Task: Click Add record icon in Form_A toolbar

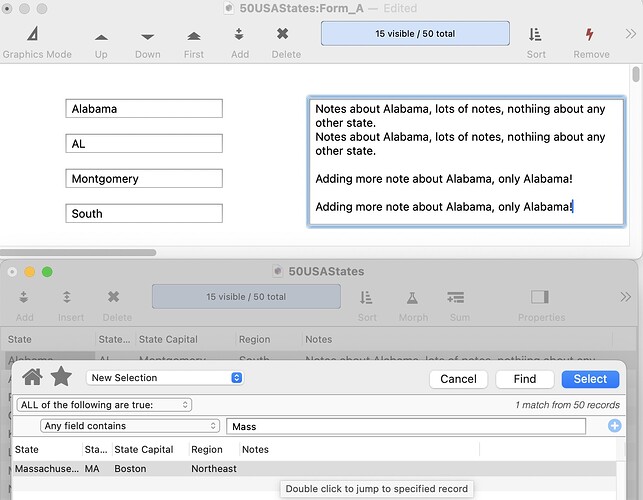Action: pyautogui.click(x=239, y=34)
